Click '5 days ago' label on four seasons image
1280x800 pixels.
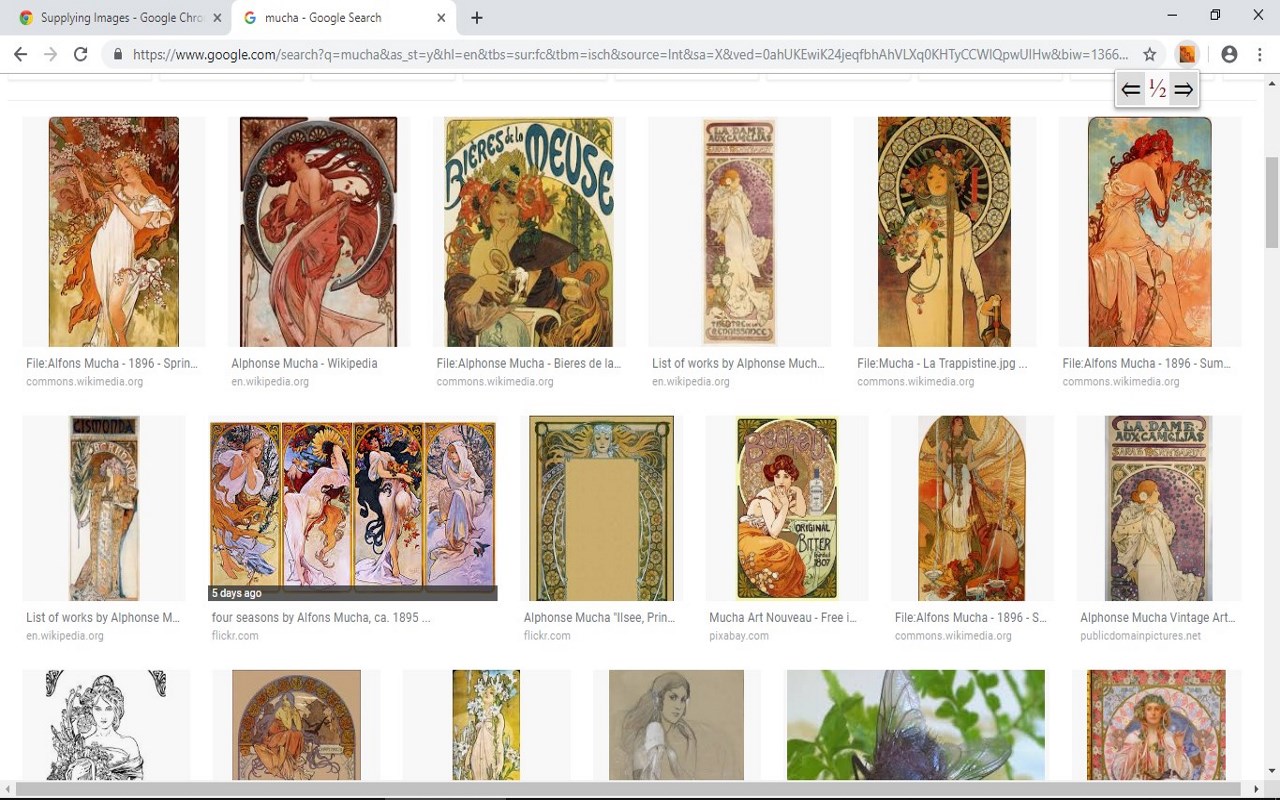coord(236,593)
